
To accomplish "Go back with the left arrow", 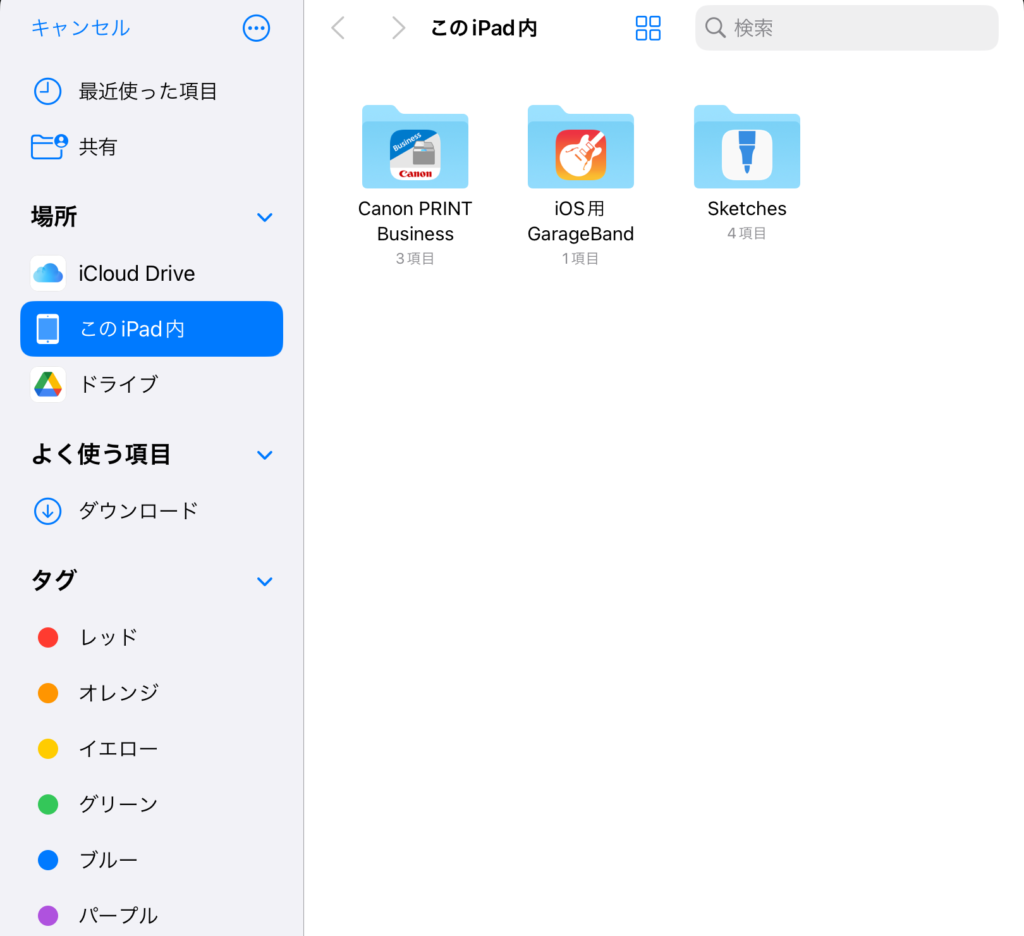I will (338, 28).
